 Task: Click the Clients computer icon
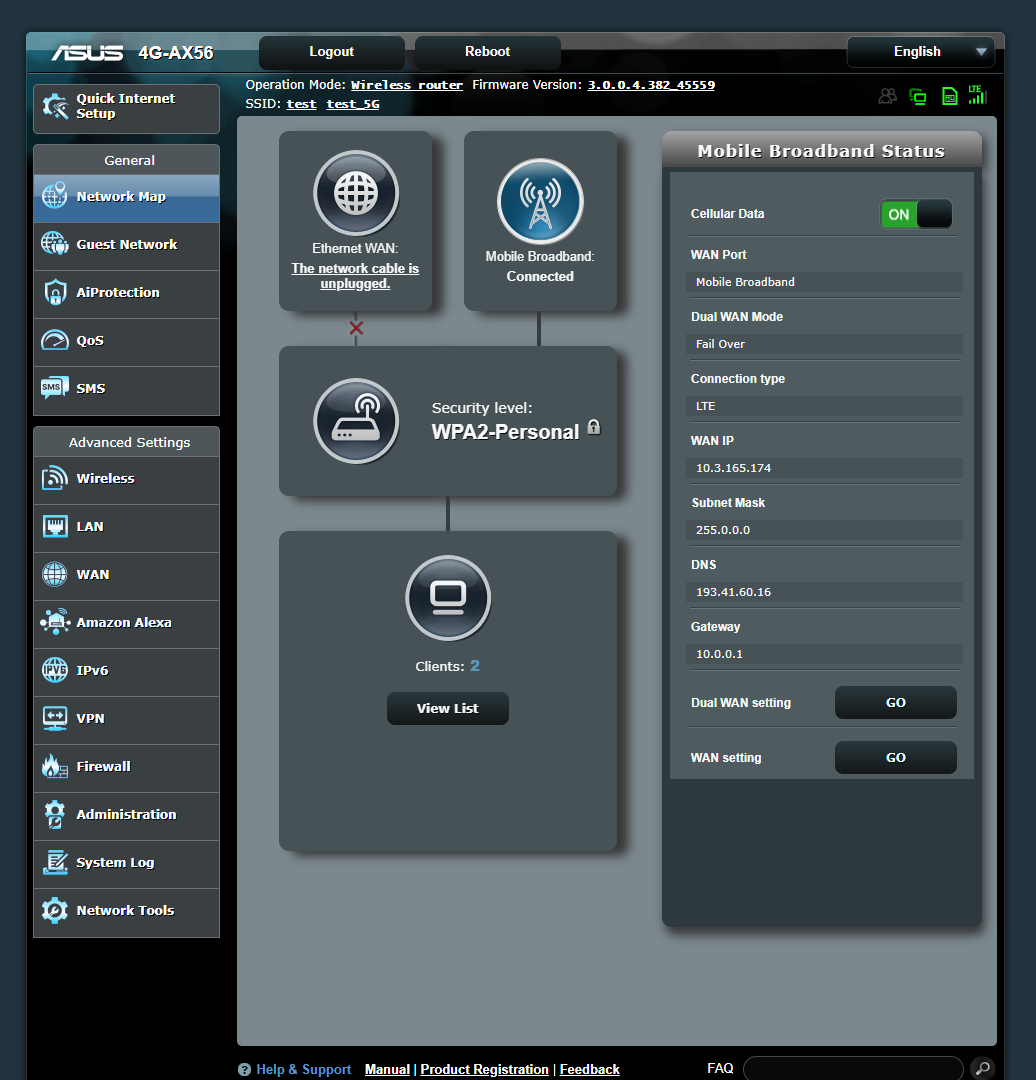click(448, 598)
